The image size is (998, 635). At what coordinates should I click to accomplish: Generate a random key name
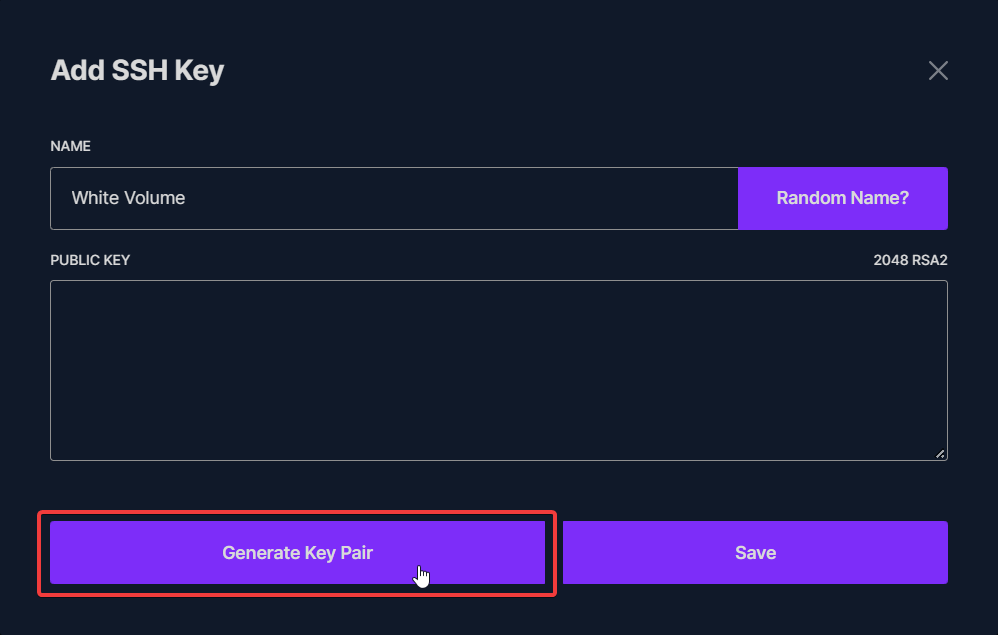842,198
